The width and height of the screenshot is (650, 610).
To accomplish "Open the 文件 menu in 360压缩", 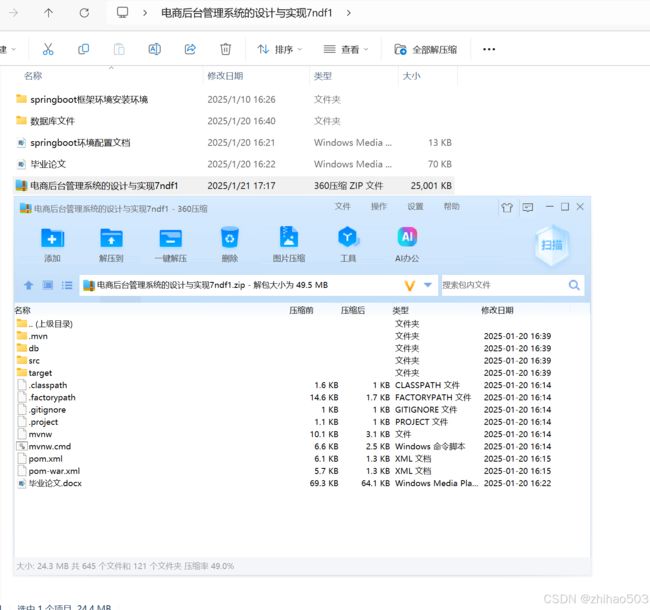I will coord(342,206).
